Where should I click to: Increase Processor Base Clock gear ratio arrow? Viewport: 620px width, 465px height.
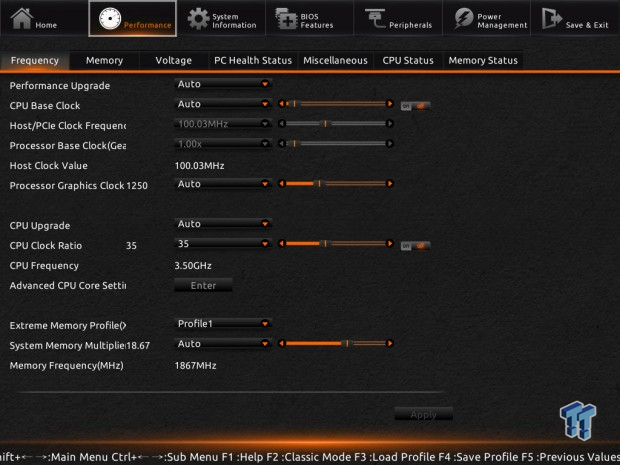[390, 144]
